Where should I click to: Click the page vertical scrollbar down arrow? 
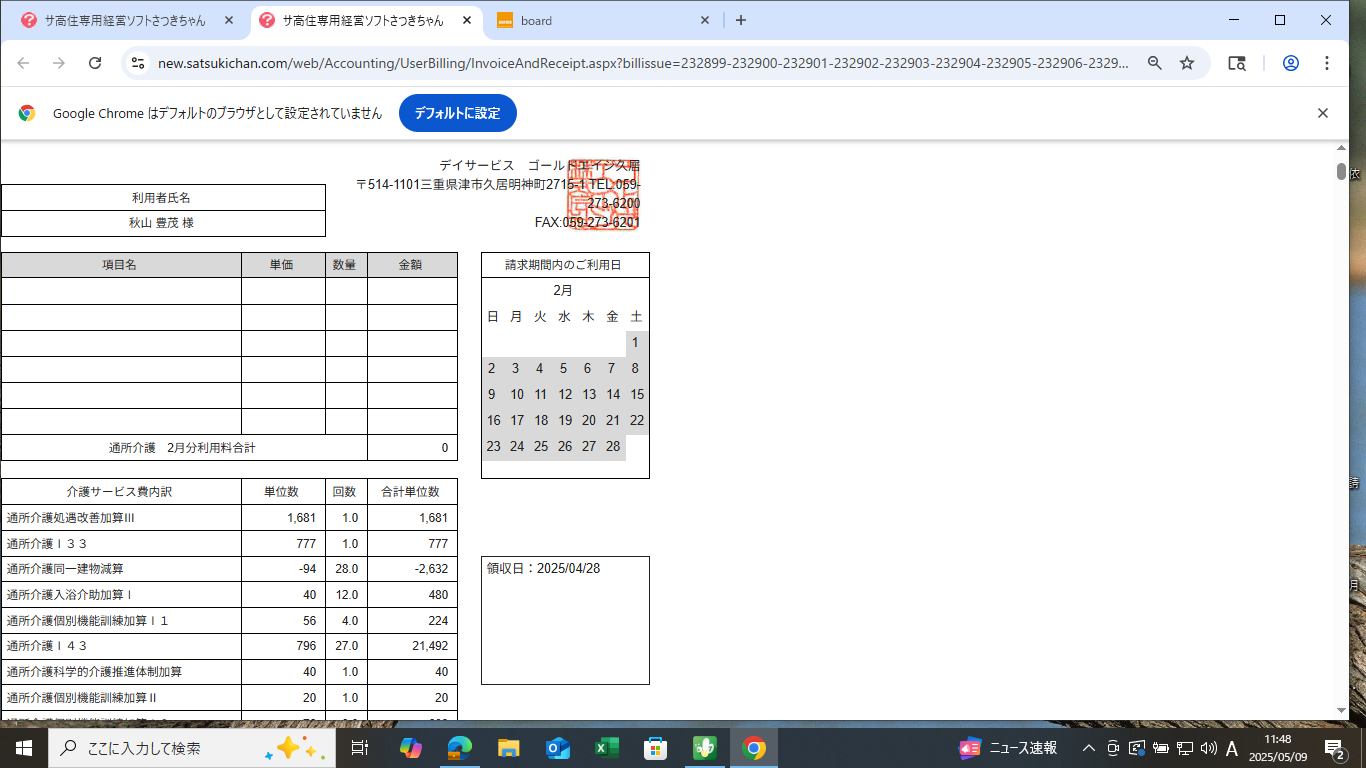tap(1342, 710)
